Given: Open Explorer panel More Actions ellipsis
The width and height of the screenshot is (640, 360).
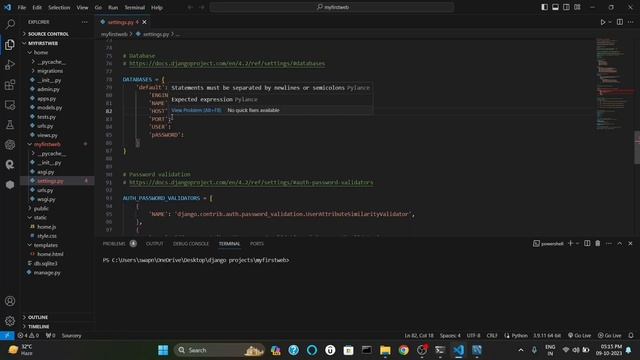Looking at the screenshot, I should point(84,22).
